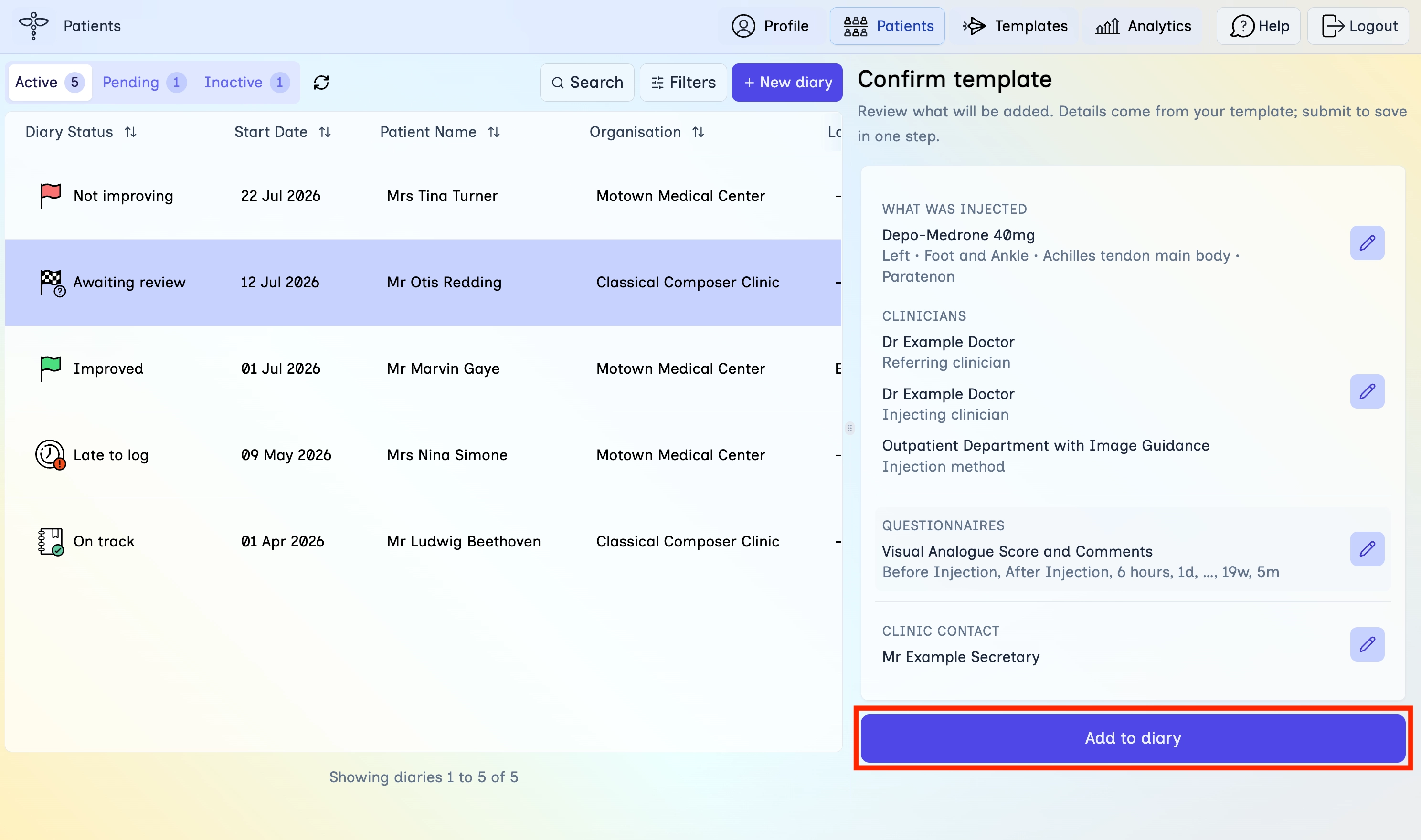
Task: Click the Late to log clock icon
Action: click(51, 455)
